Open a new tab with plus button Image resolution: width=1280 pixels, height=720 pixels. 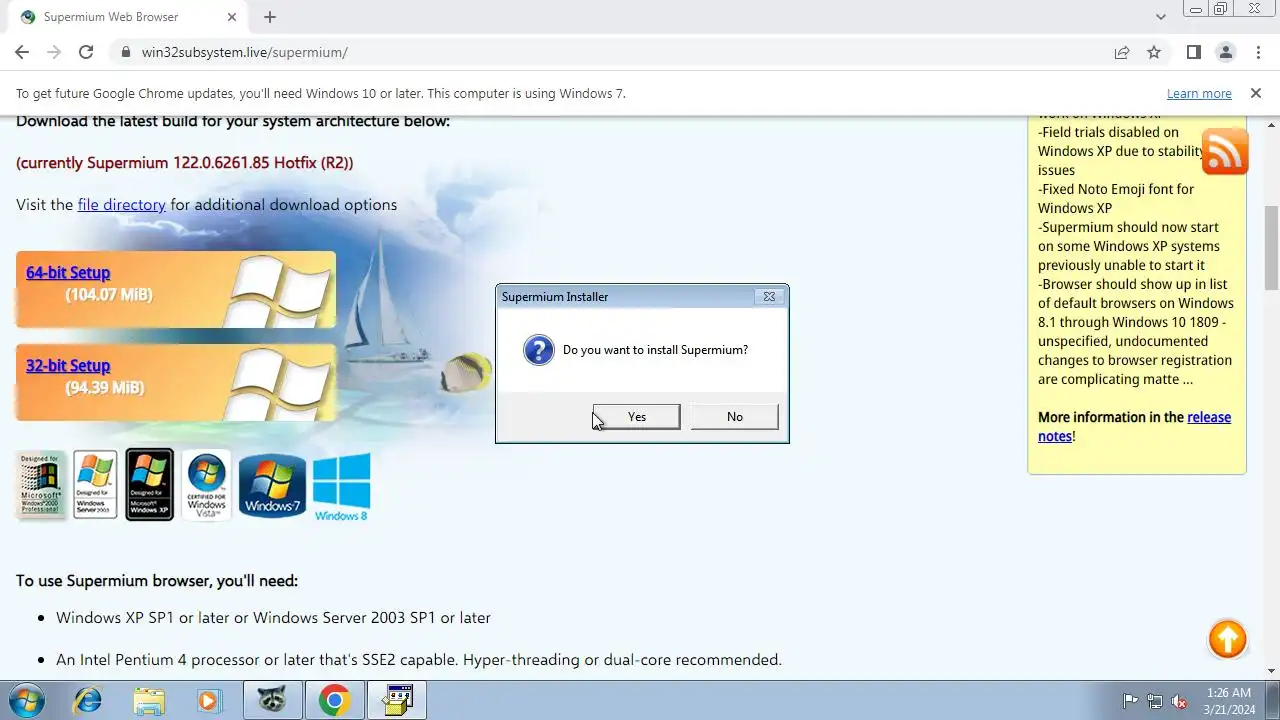pyautogui.click(x=270, y=17)
